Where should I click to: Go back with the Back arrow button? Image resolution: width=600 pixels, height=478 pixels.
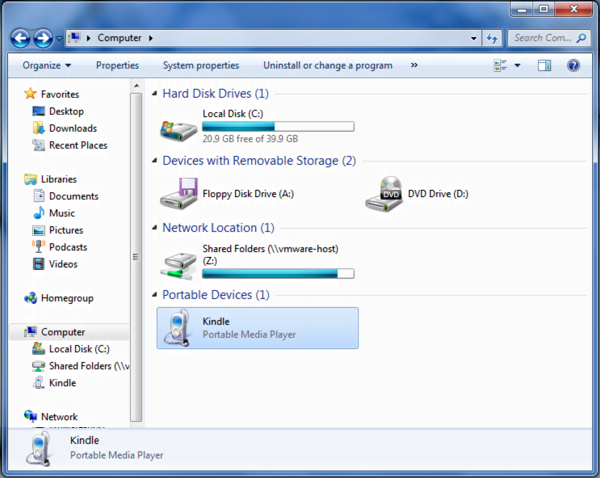20,39
